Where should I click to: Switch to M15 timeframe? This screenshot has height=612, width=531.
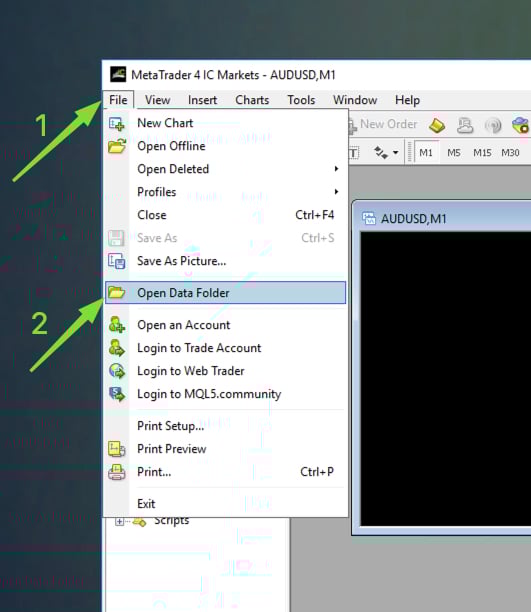point(482,153)
